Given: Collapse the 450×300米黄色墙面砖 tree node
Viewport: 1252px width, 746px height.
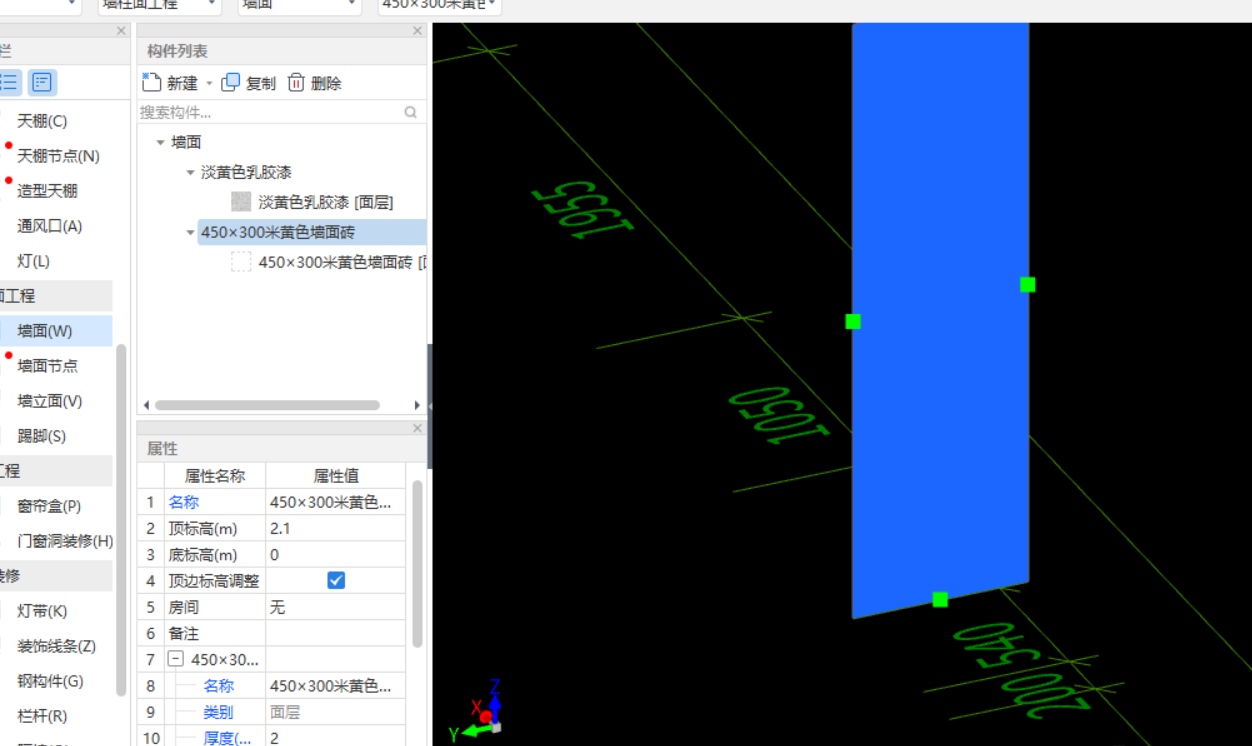Looking at the screenshot, I should coord(190,232).
